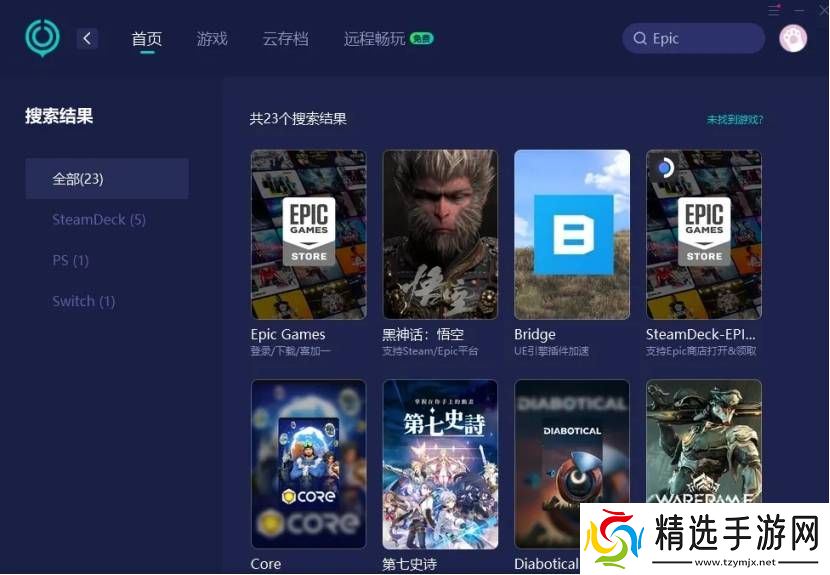The width and height of the screenshot is (830, 575).
Task: Filter results by SteamDeck (5)
Action: pos(99,220)
